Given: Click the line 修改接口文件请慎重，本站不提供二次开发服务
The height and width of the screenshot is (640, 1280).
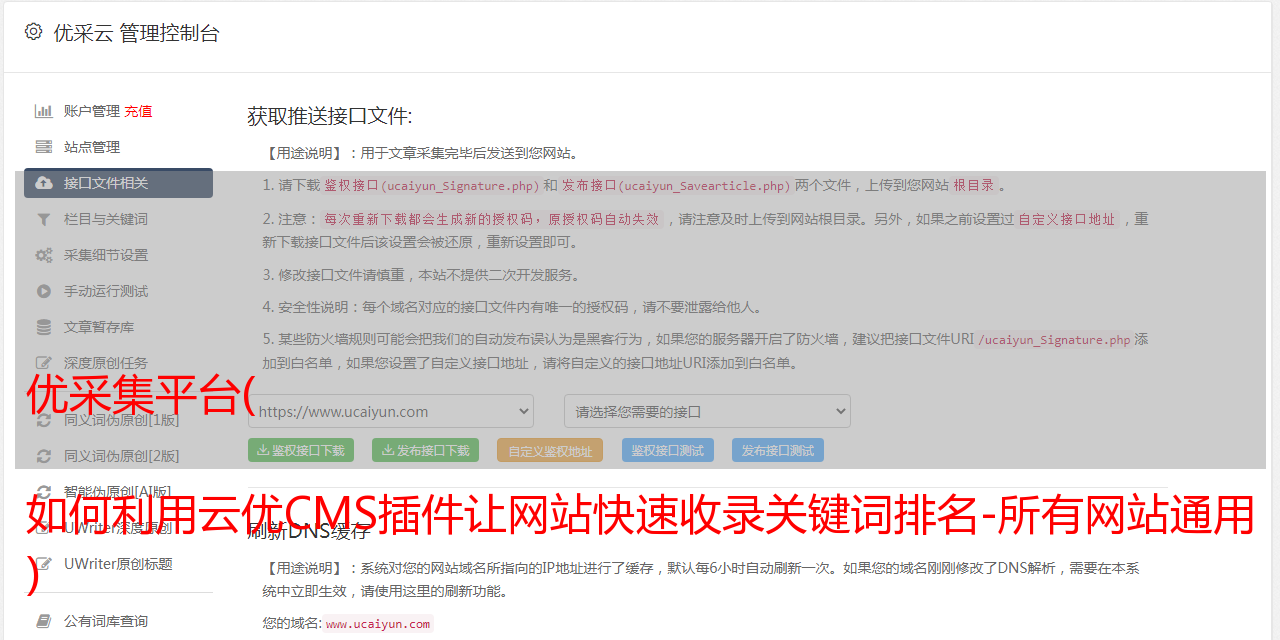Looking at the screenshot, I should (421, 275).
